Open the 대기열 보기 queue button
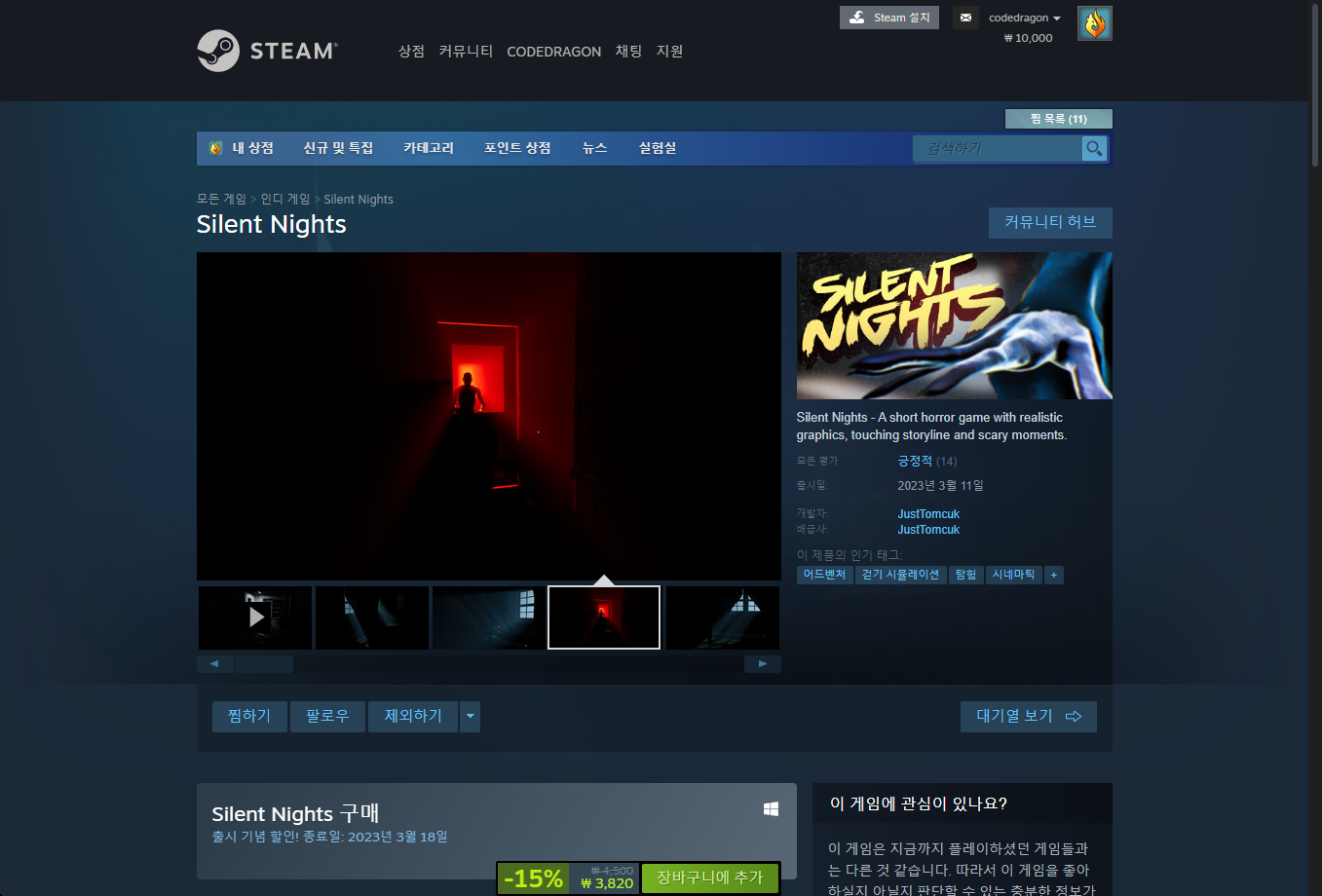Viewport: 1322px width, 896px height. pos(1029,716)
